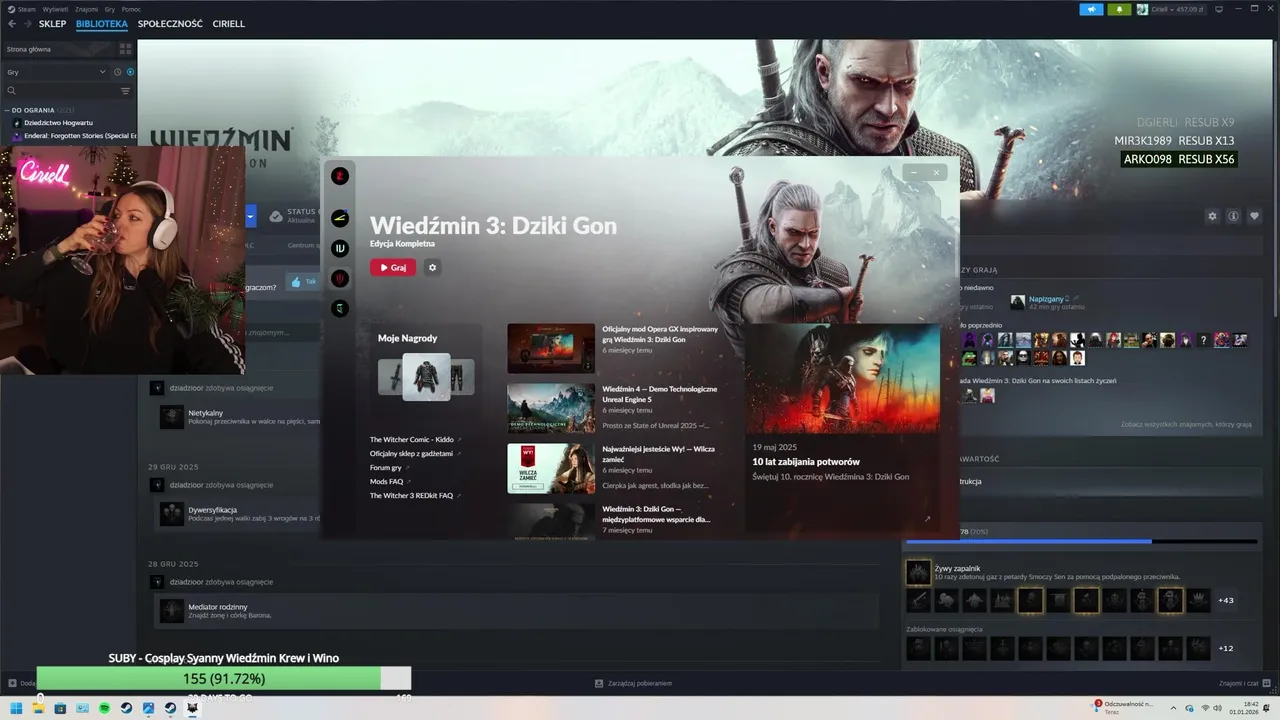Image resolution: width=1280 pixels, height=720 pixels.
Task: Open the blue megaphone announcements button
Action: click(x=1091, y=9)
